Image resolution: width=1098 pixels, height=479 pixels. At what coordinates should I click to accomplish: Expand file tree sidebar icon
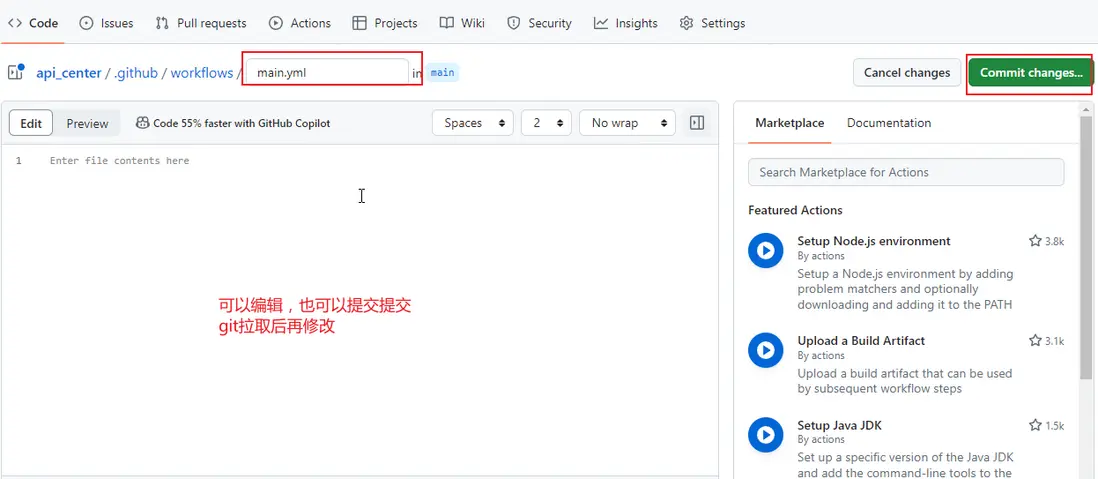tap(15, 72)
